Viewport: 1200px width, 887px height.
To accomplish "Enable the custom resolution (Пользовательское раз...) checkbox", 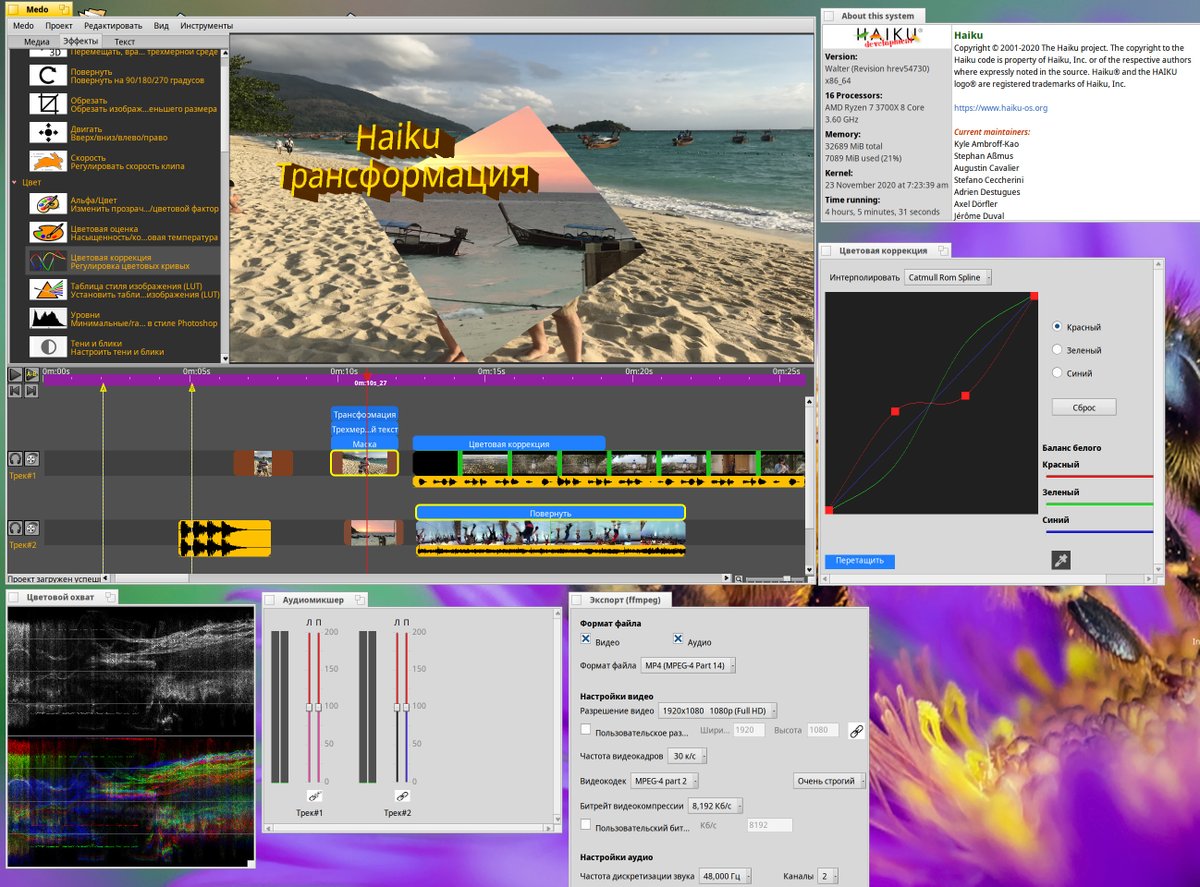I will (x=586, y=730).
